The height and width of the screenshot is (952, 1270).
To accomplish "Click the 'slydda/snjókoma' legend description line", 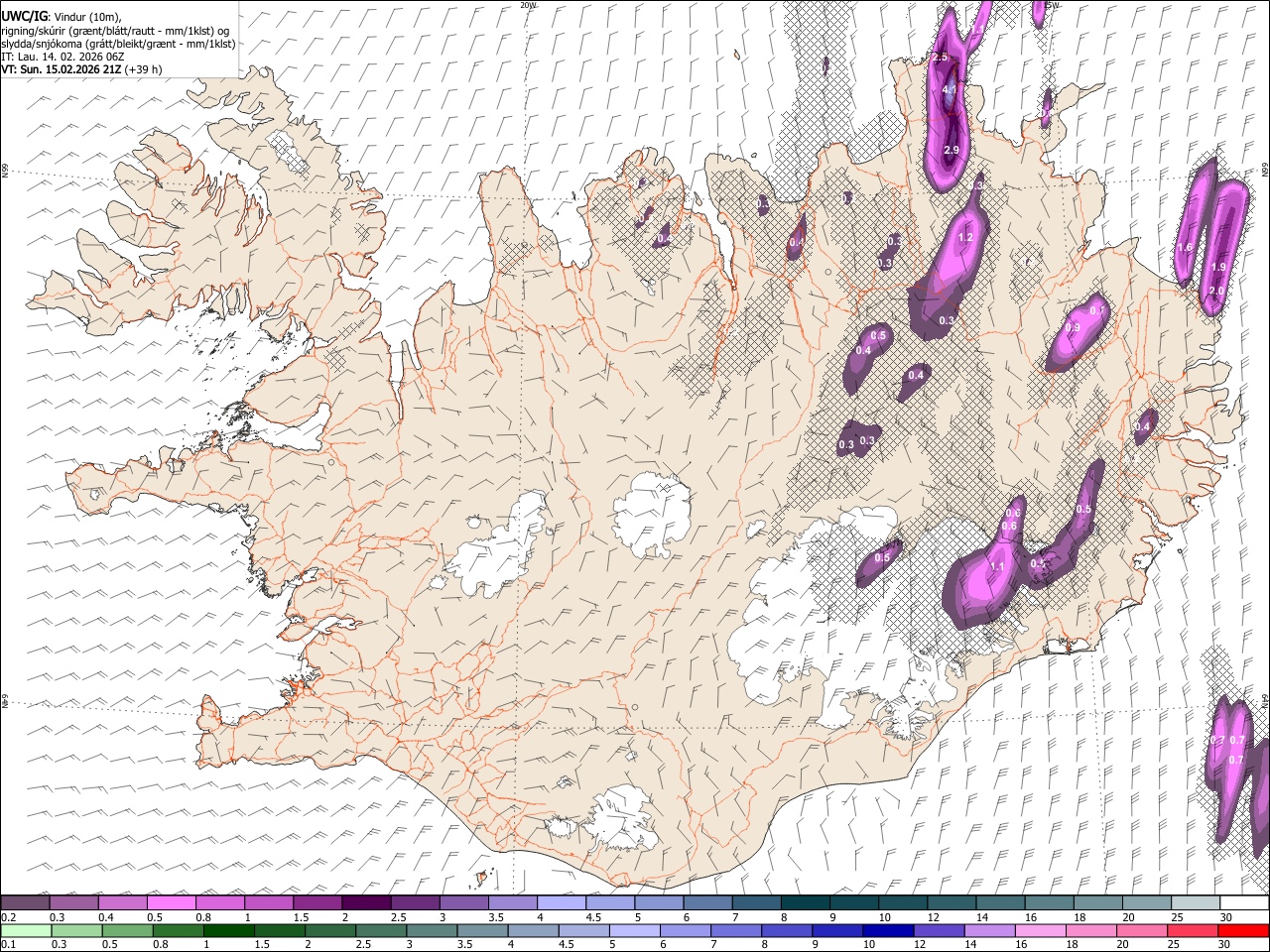I will coord(118,44).
